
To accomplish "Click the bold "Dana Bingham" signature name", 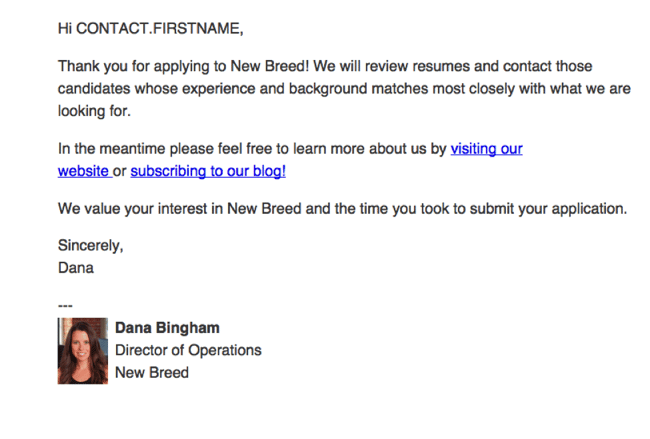I will [x=167, y=328].
